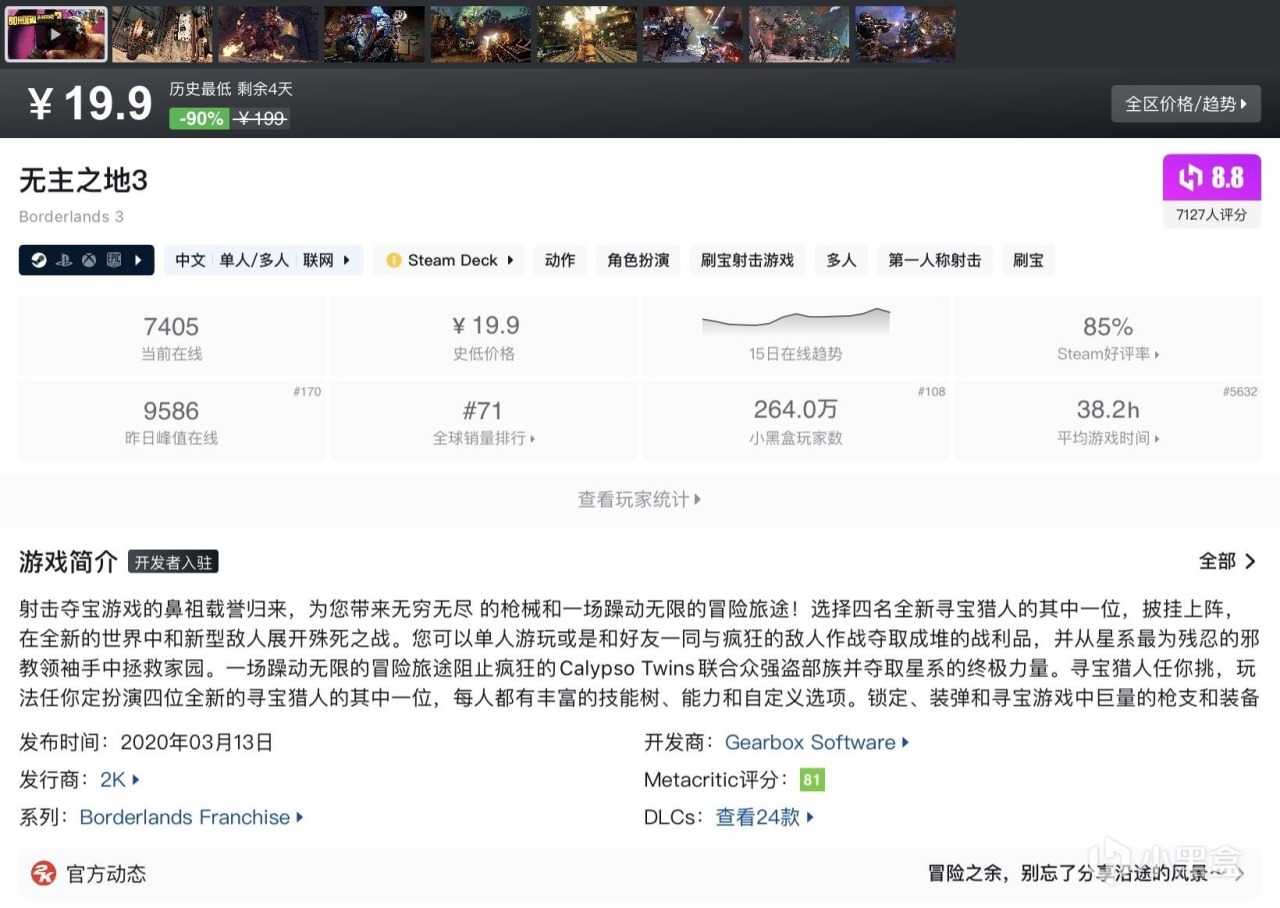Select the Epic Games platform icon
This screenshot has height=908, width=1280.
pyautogui.click(x=114, y=260)
